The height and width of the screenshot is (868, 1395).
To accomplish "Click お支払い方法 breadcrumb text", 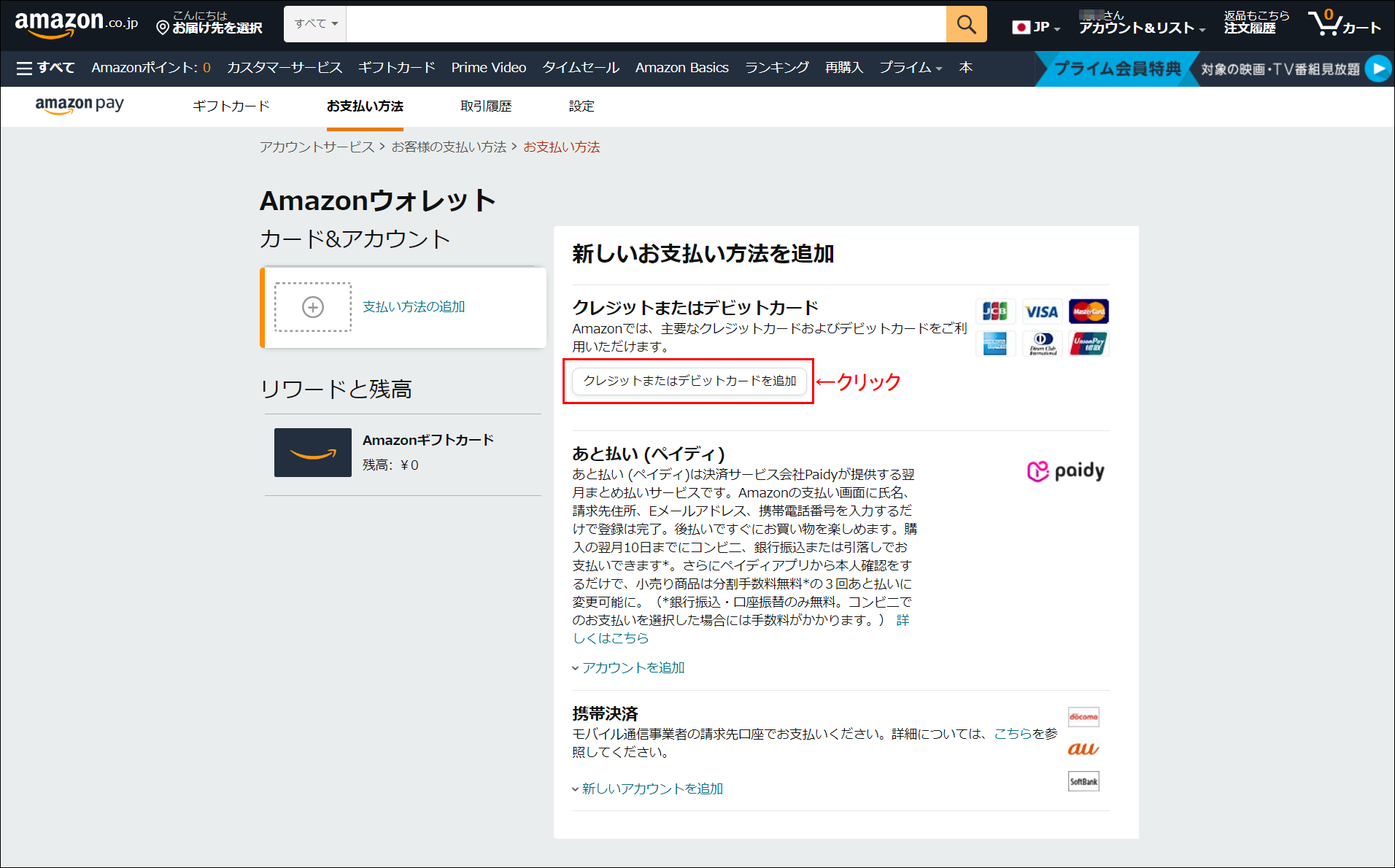I will tap(562, 147).
